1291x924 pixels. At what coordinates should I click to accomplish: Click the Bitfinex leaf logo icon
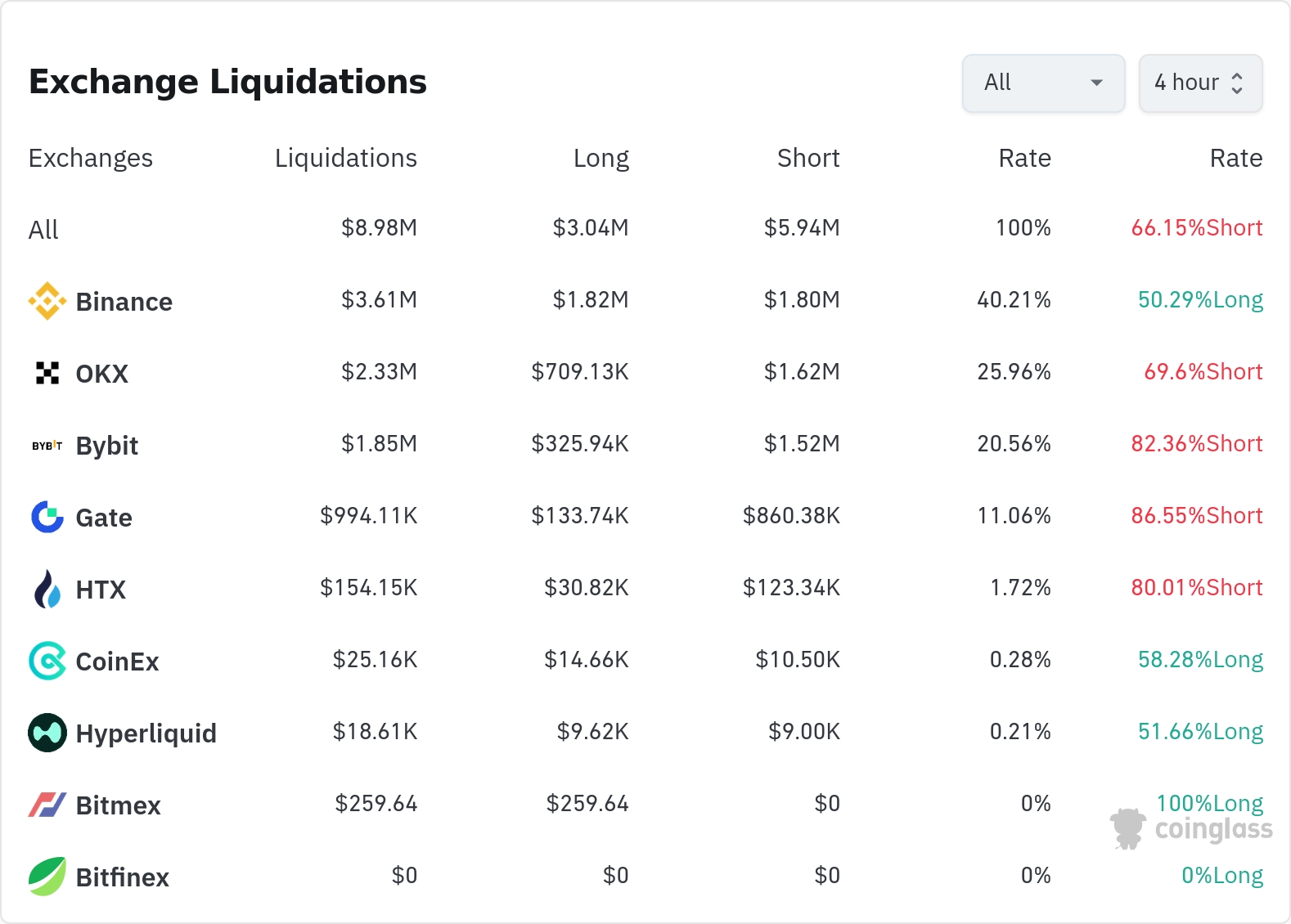[x=47, y=877]
